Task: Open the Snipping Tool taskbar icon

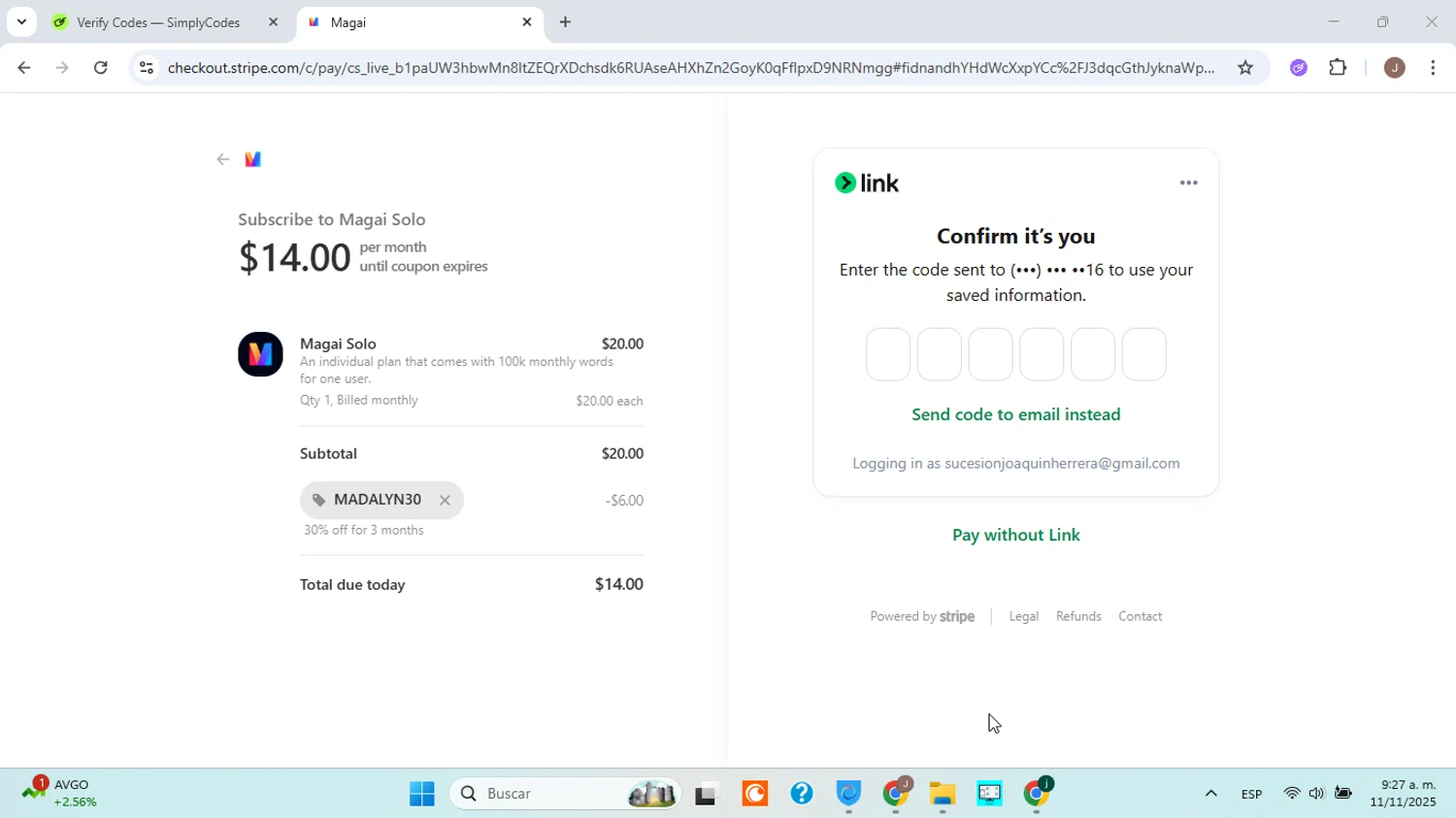Action: (x=989, y=795)
